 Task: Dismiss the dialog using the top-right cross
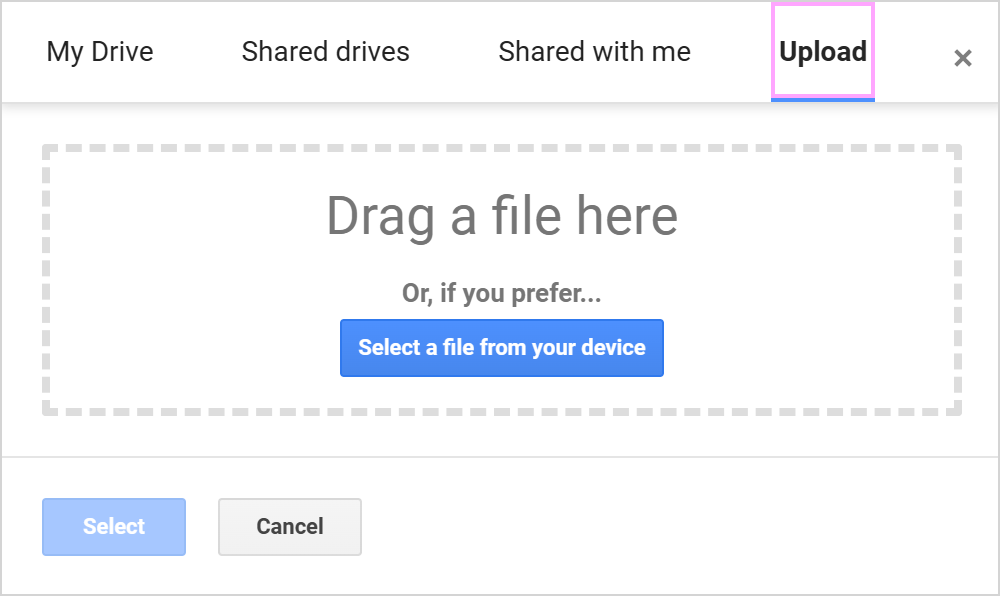[962, 58]
